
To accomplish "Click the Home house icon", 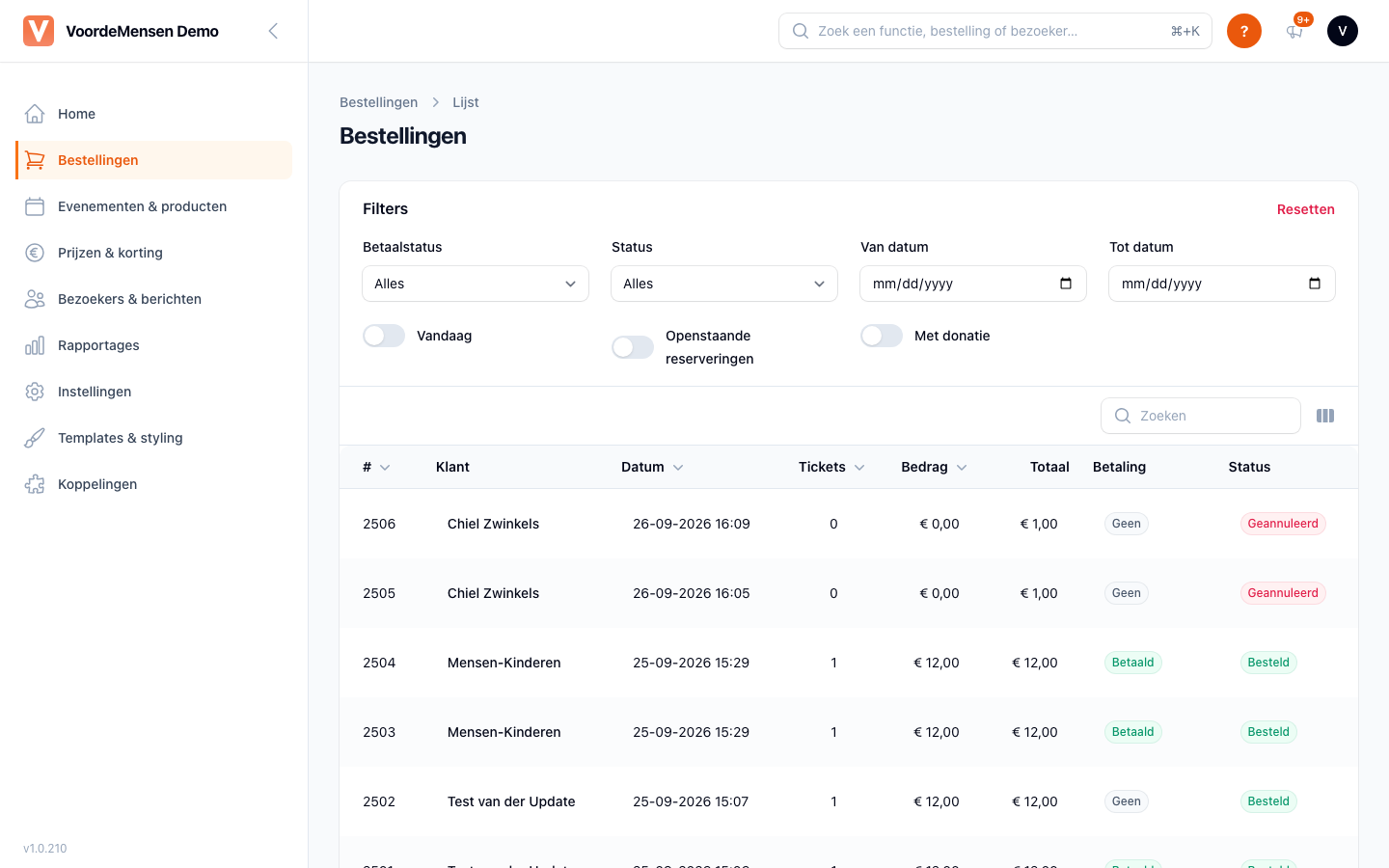I will pyautogui.click(x=35, y=114).
